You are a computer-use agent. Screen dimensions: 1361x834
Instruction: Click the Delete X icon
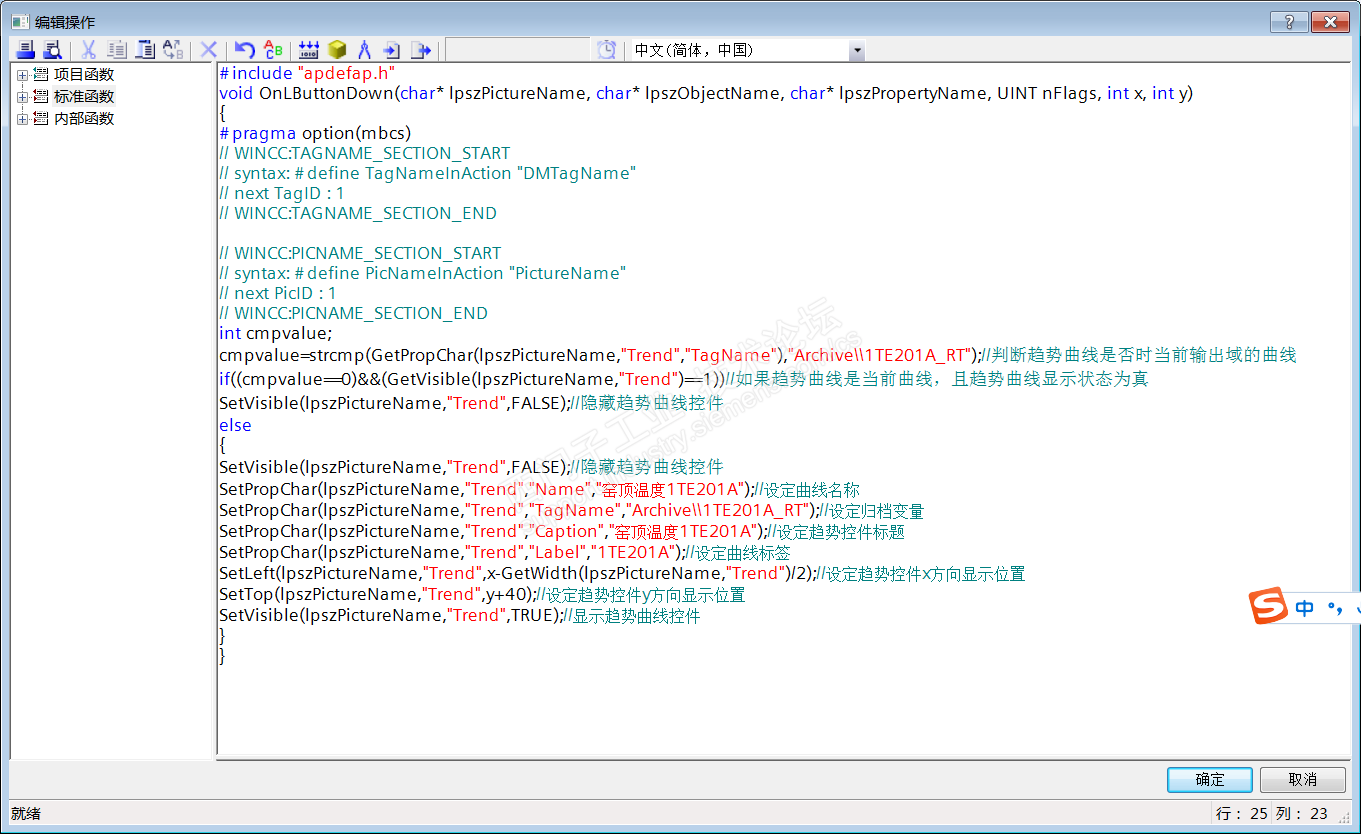coord(209,50)
